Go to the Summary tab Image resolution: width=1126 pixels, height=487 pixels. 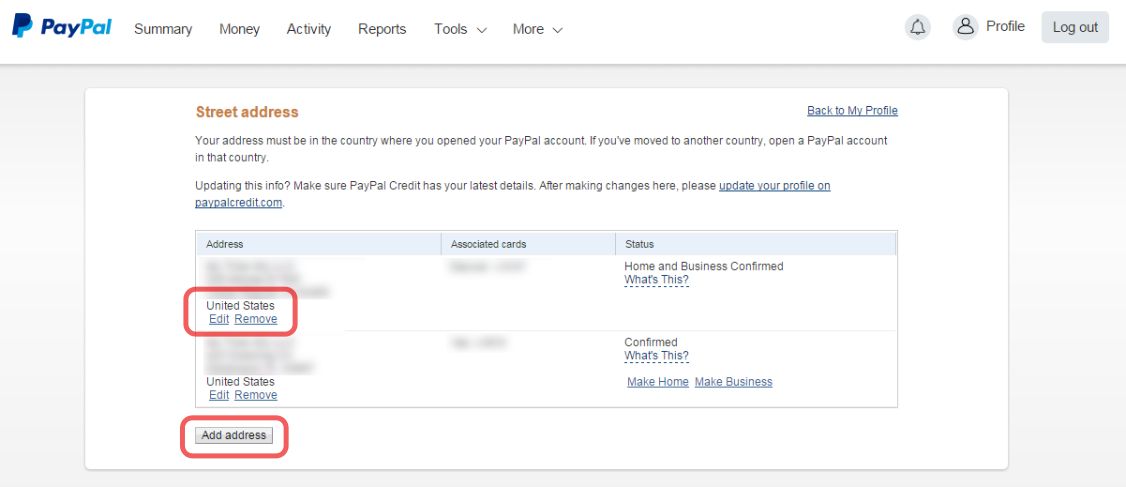point(163,29)
